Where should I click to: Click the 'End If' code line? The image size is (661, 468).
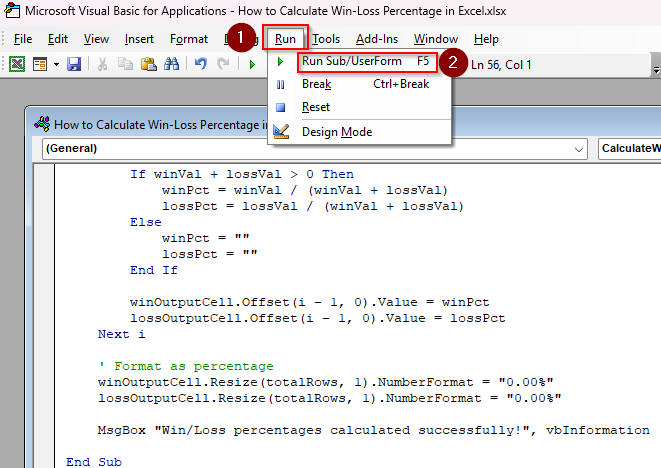(153, 270)
